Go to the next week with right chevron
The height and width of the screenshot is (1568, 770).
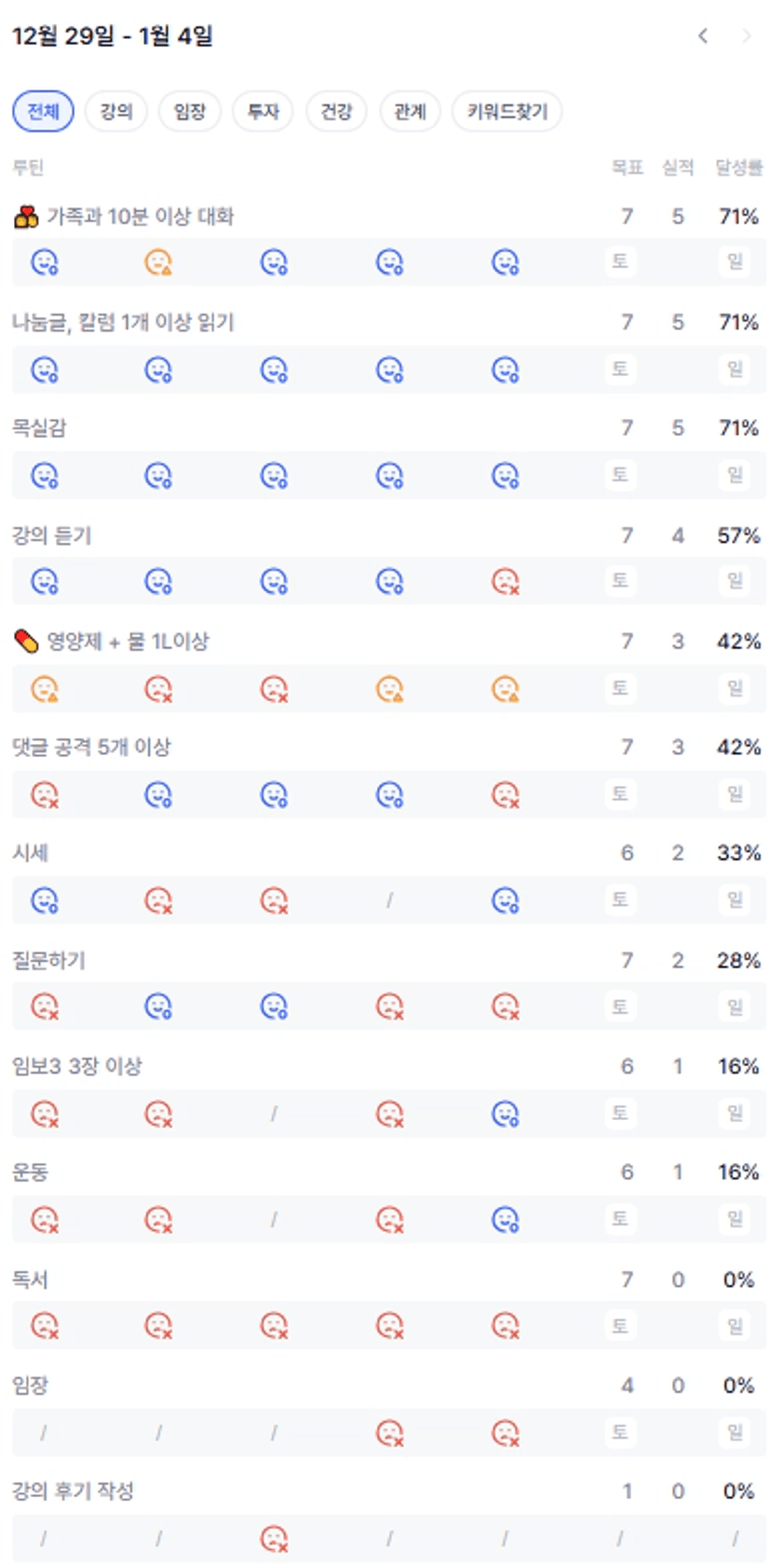point(746,36)
